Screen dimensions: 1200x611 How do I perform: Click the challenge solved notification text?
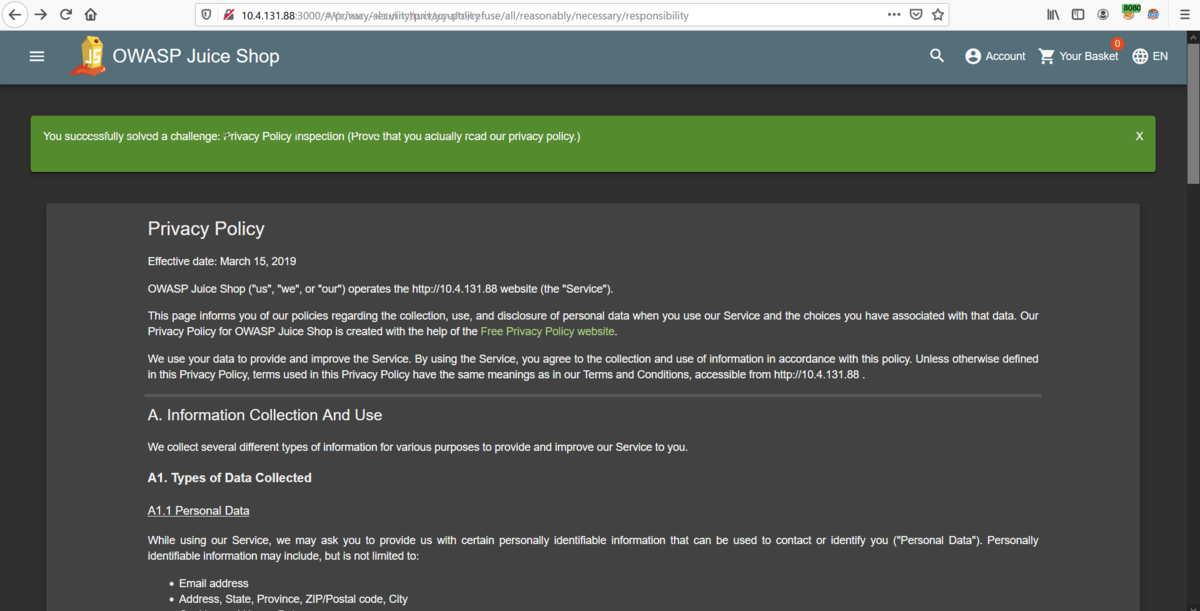click(x=312, y=136)
